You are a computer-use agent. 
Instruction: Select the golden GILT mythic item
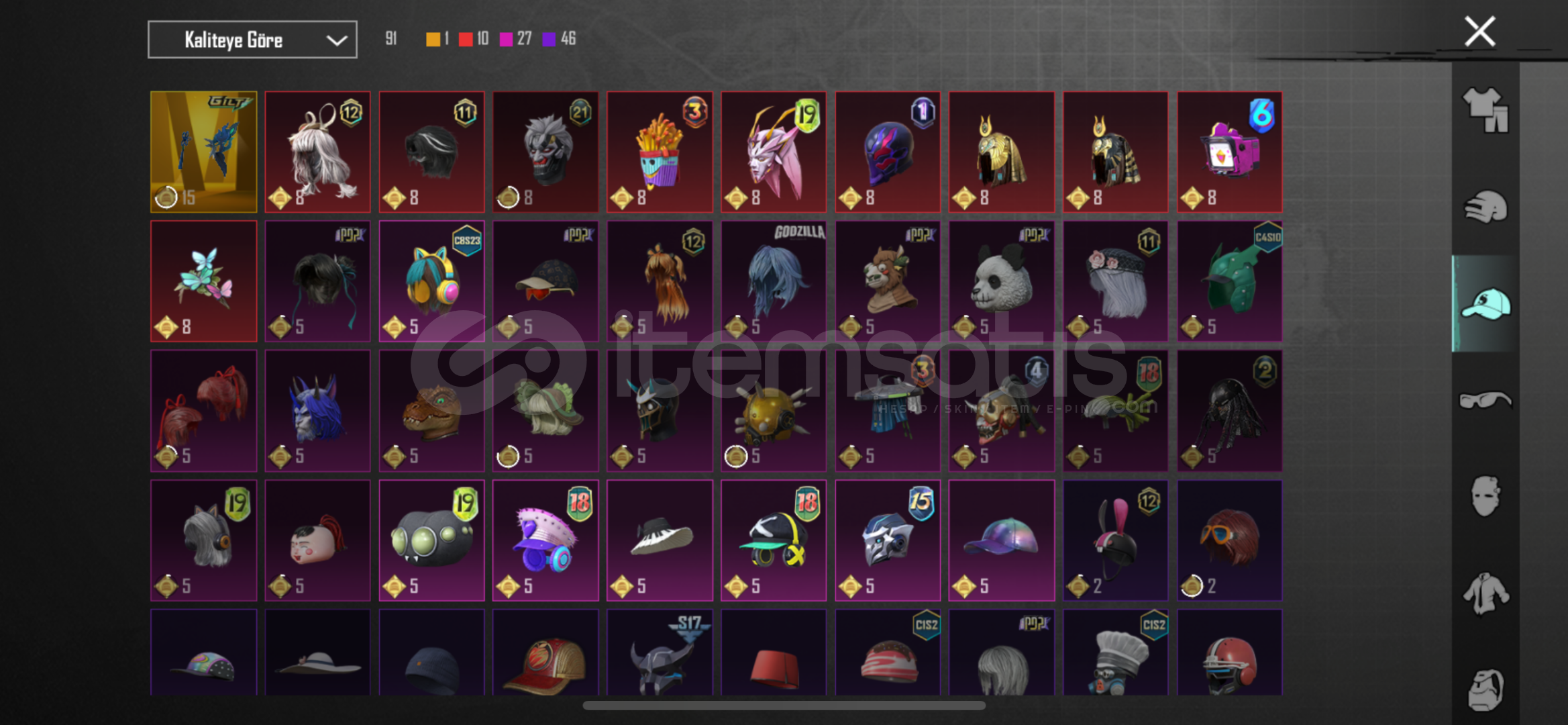tap(204, 152)
